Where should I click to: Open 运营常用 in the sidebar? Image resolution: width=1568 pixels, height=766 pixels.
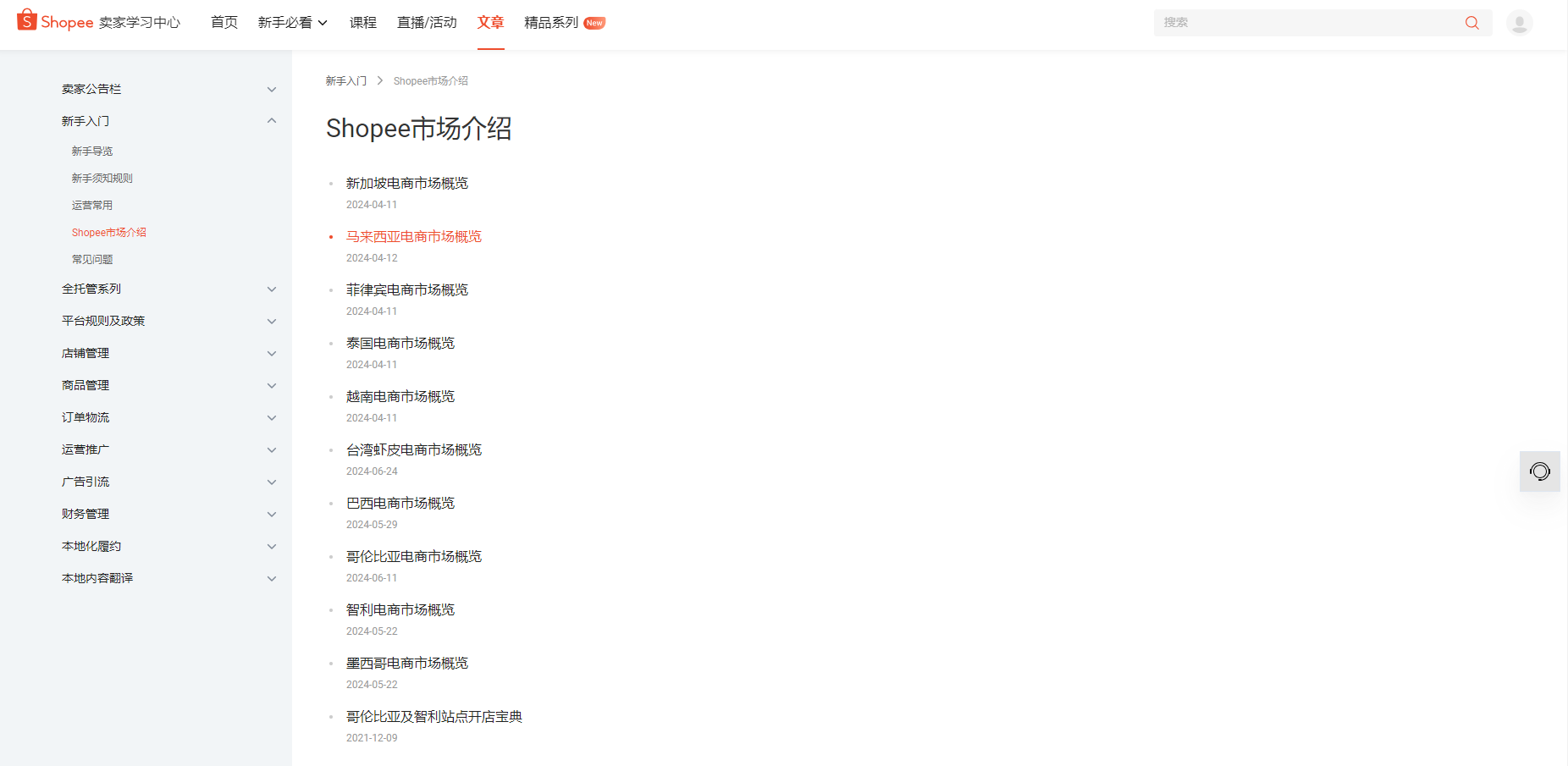coord(92,206)
